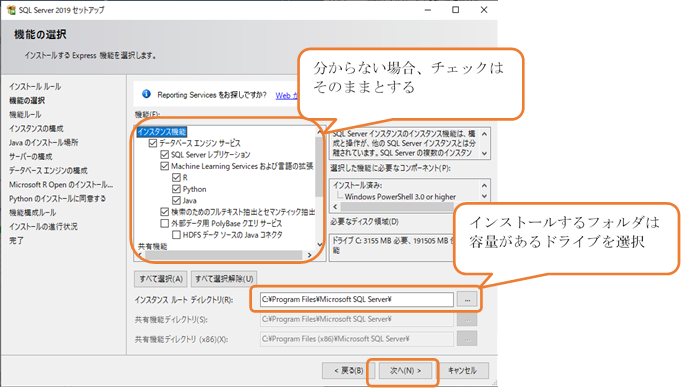This screenshot has width=684, height=392.
Task: Click the インストール済み: prerequisites heading
Action: (x=357, y=185)
